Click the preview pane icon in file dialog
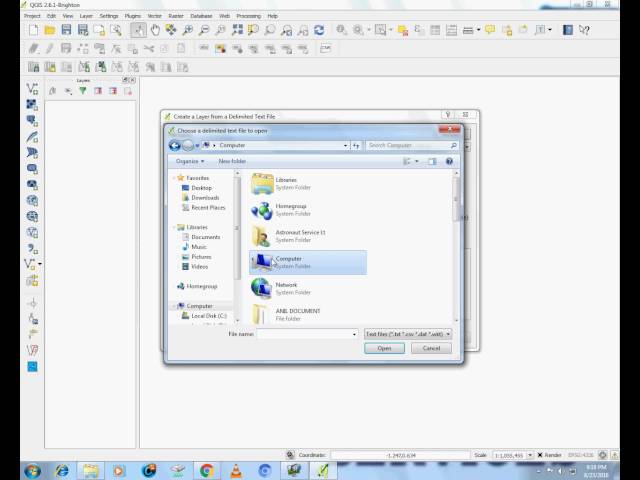 (x=432, y=162)
